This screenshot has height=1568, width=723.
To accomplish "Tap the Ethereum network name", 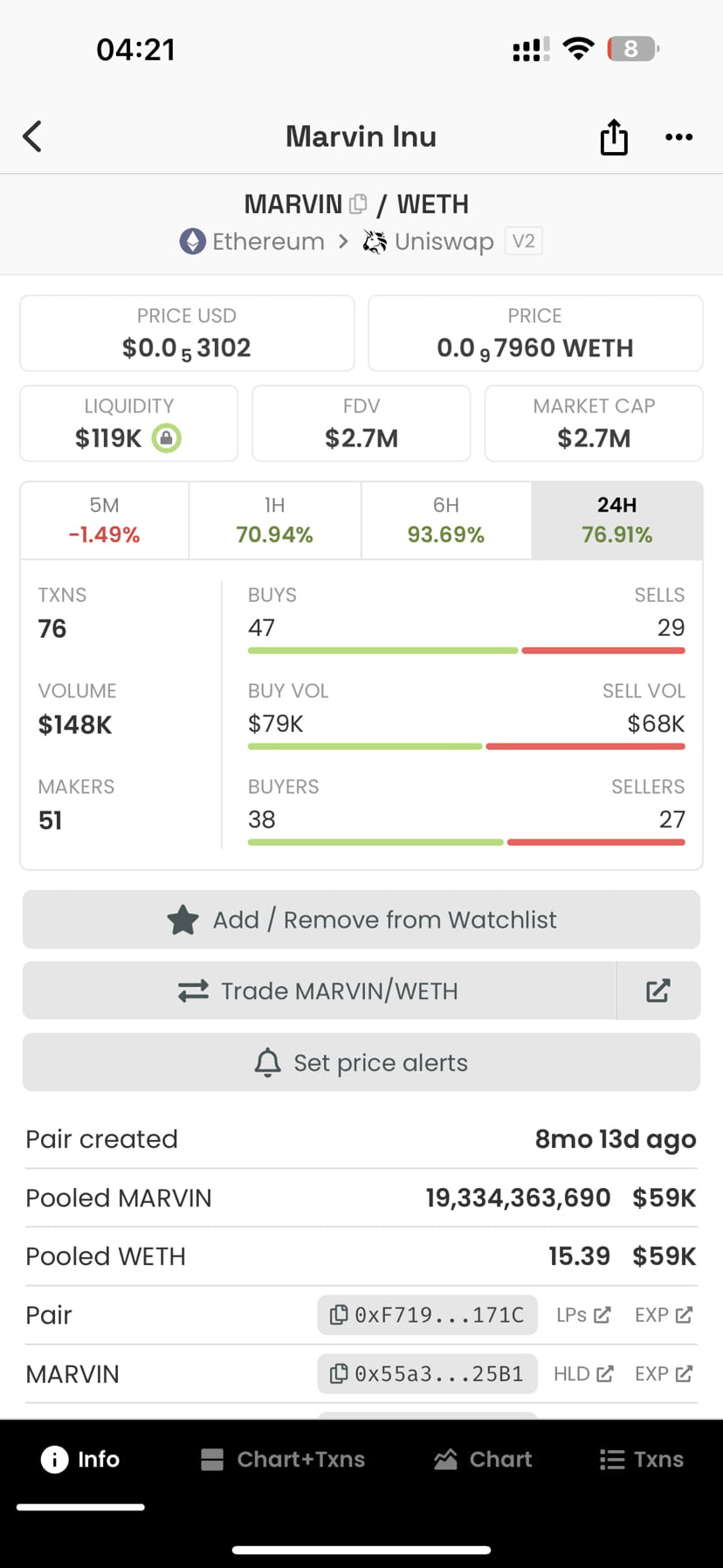I will coord(269,241).
